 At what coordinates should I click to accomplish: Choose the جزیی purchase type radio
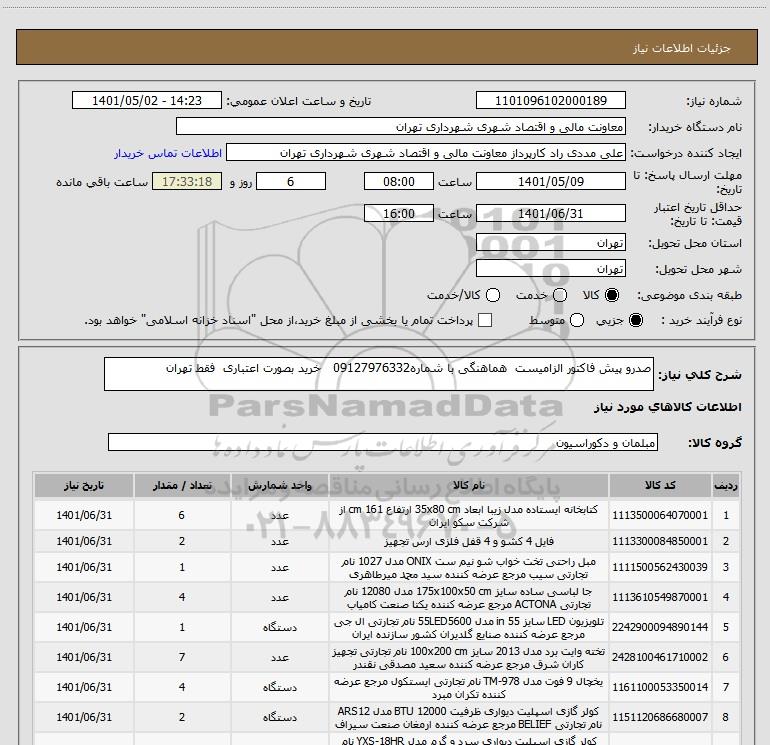[x=635, y=320]
